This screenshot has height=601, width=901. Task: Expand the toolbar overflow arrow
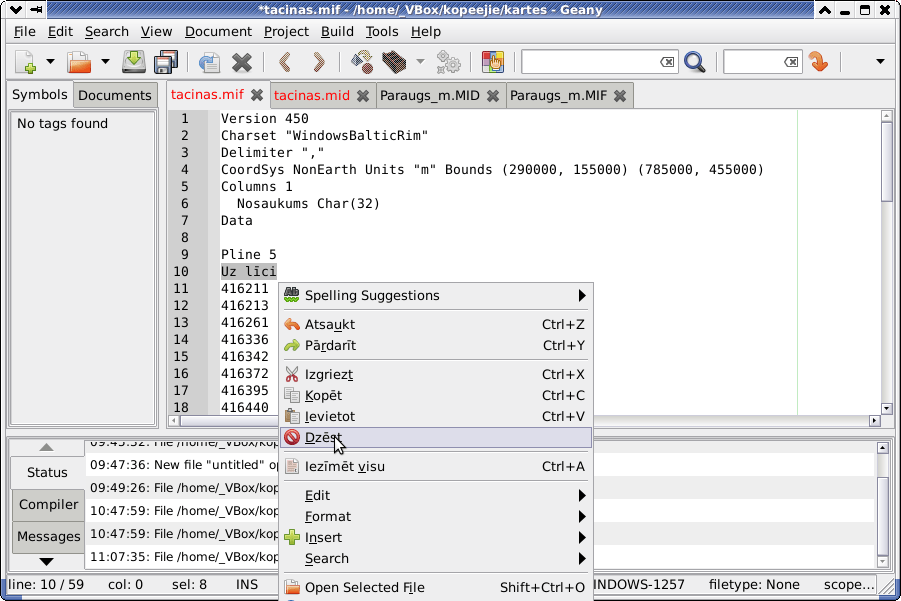pos(880,61)
